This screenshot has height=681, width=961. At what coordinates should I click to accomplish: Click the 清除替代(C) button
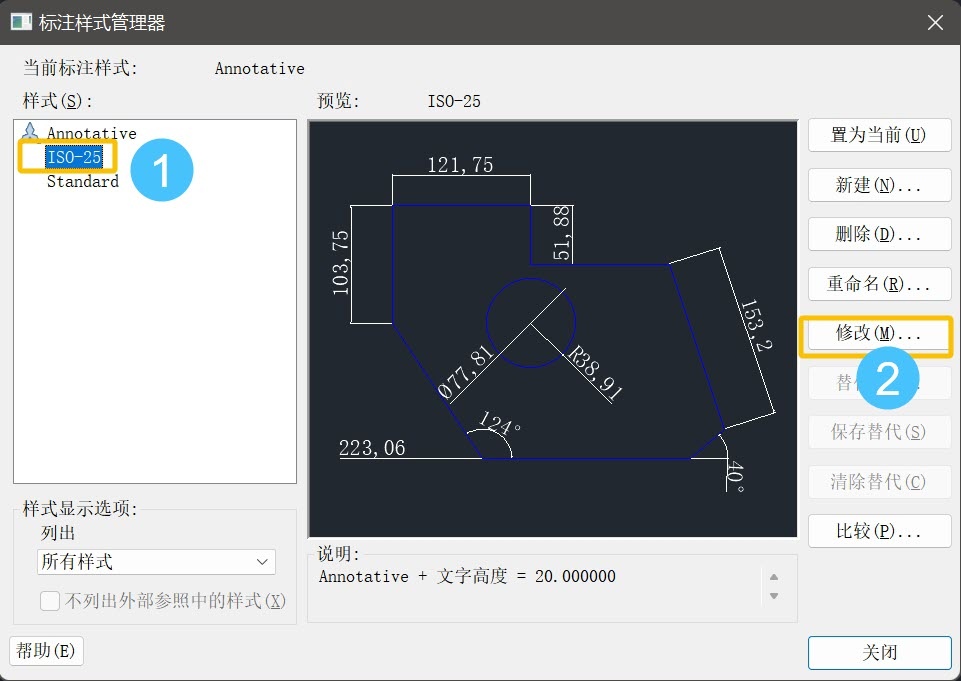(878, 482)
